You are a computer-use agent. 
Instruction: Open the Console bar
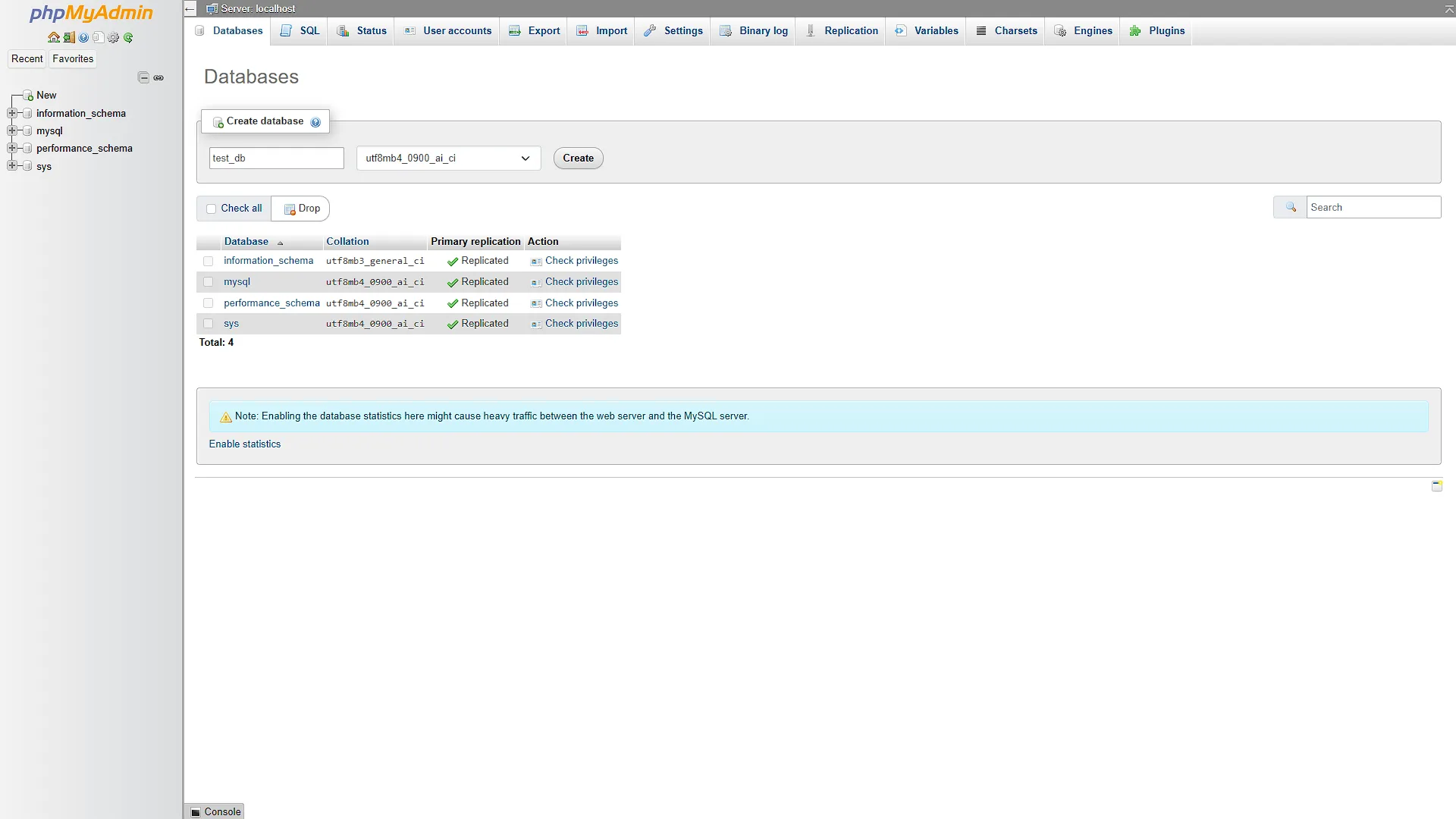point(215,811)
